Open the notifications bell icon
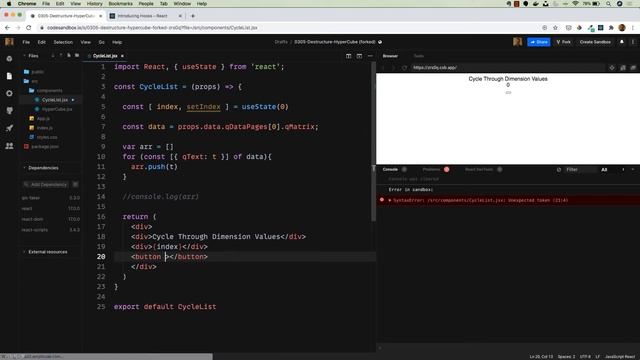Screen dimensions: 640x360 click(622, 42)
